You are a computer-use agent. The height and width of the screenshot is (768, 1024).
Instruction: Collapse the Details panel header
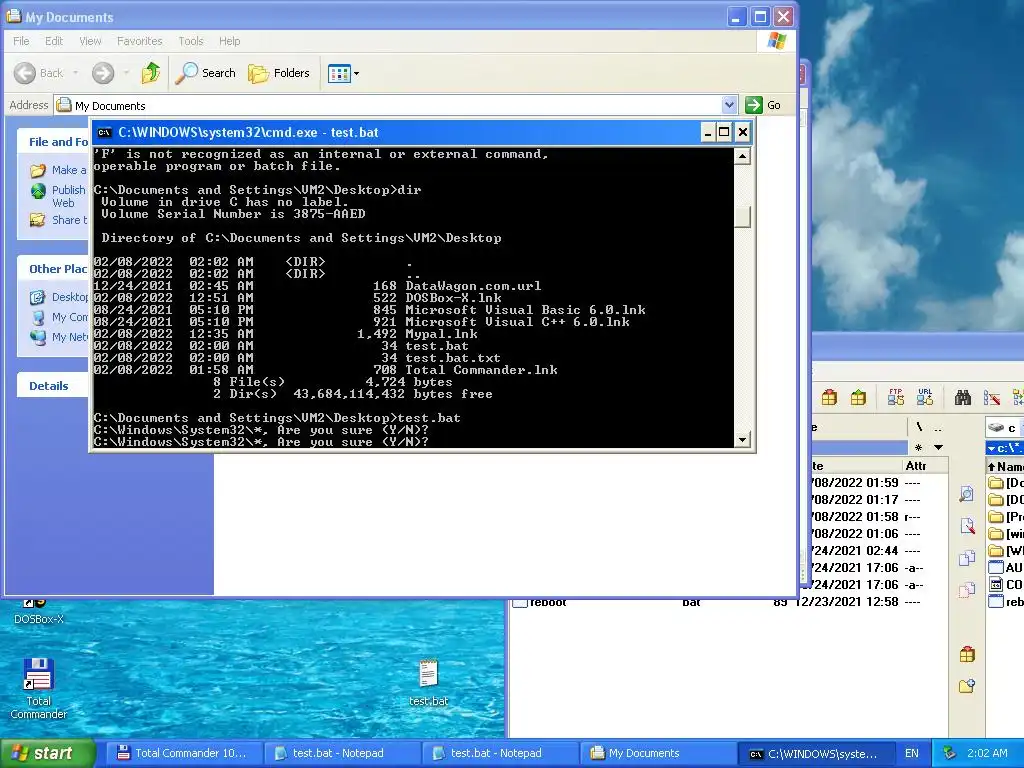coord(52,385)
